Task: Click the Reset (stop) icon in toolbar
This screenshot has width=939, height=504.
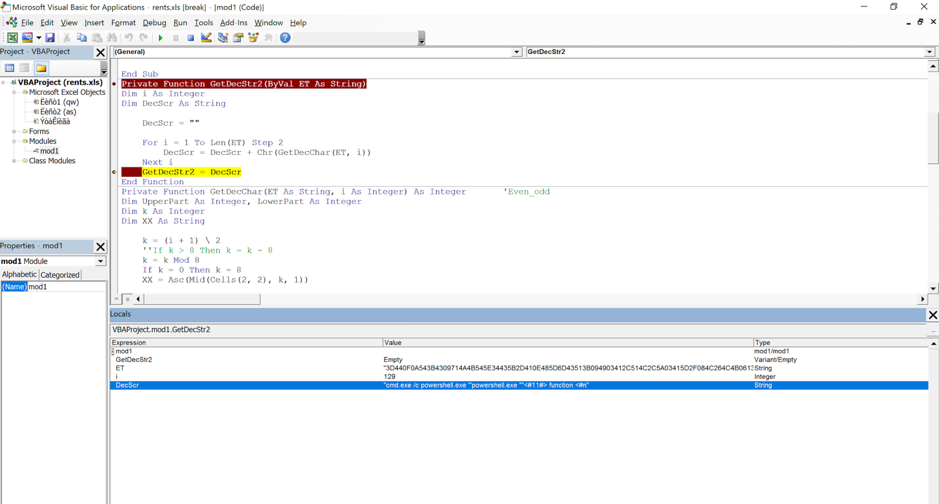Action: pos(190,38)
